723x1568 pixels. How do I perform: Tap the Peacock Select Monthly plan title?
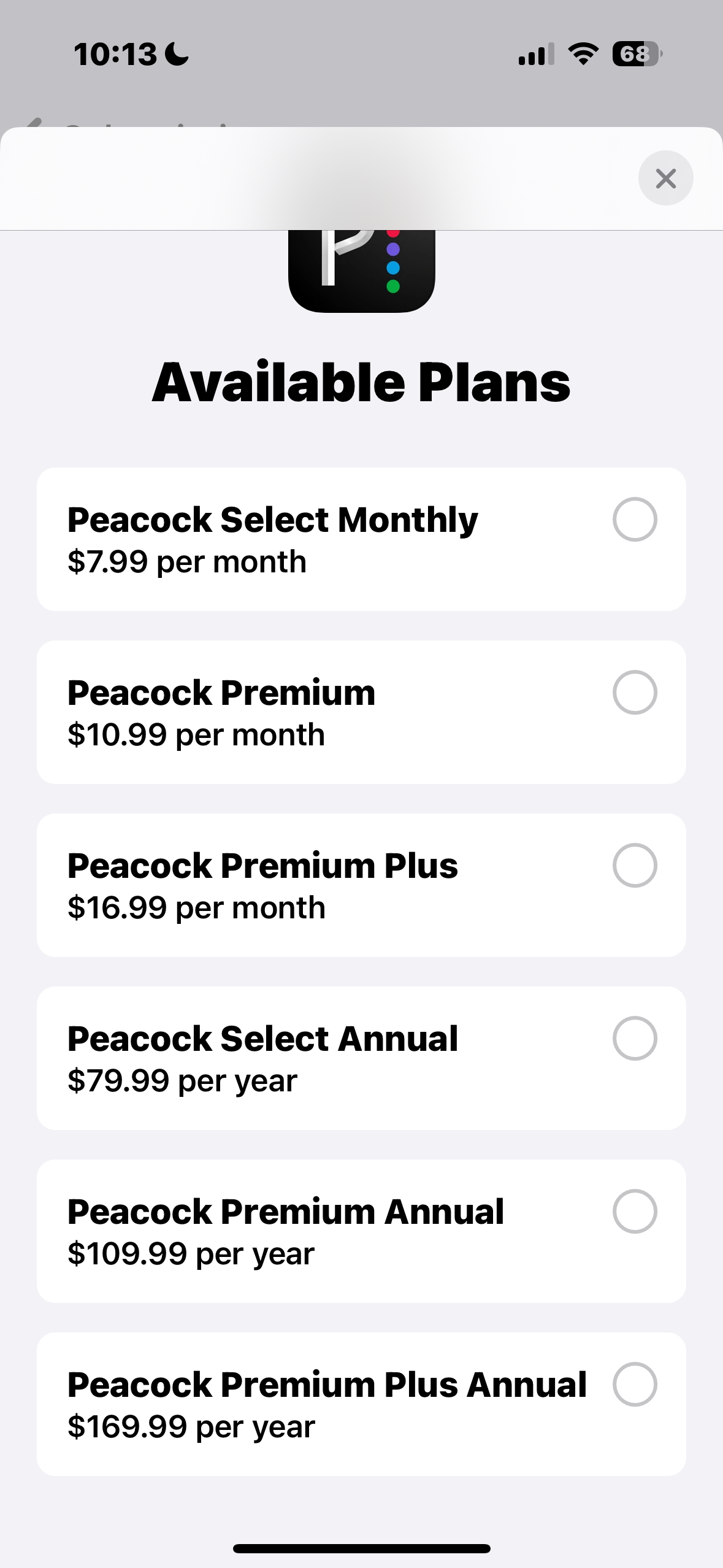tap(272, 520)
